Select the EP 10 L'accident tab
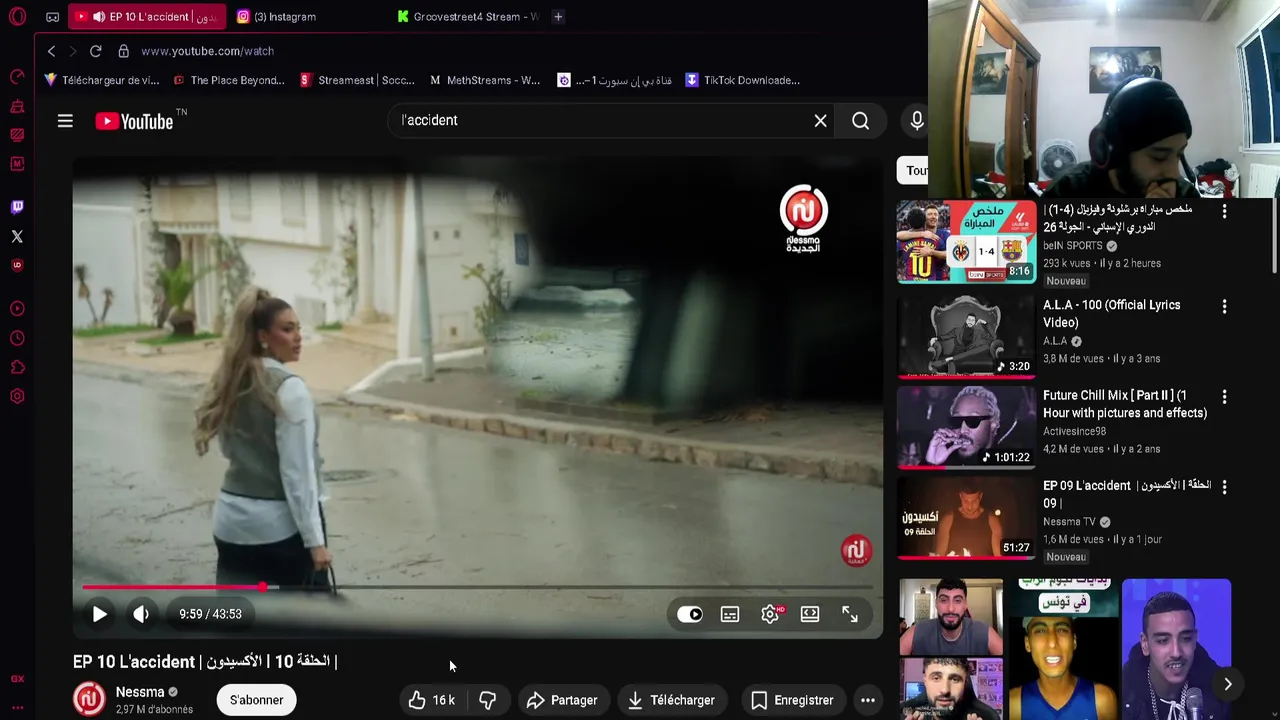Image resolution: width=1280 pixels, height=720 pixels. [148, 17]
